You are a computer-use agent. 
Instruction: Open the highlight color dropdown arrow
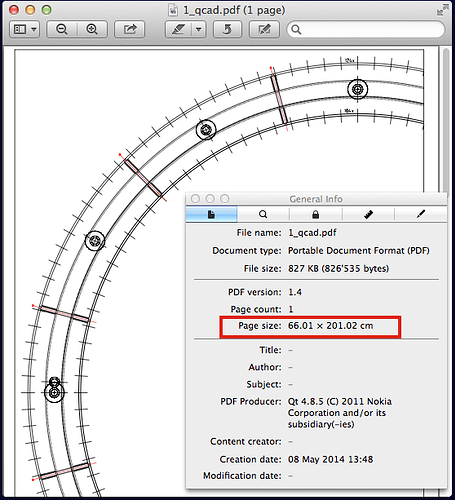pos(199,29)
